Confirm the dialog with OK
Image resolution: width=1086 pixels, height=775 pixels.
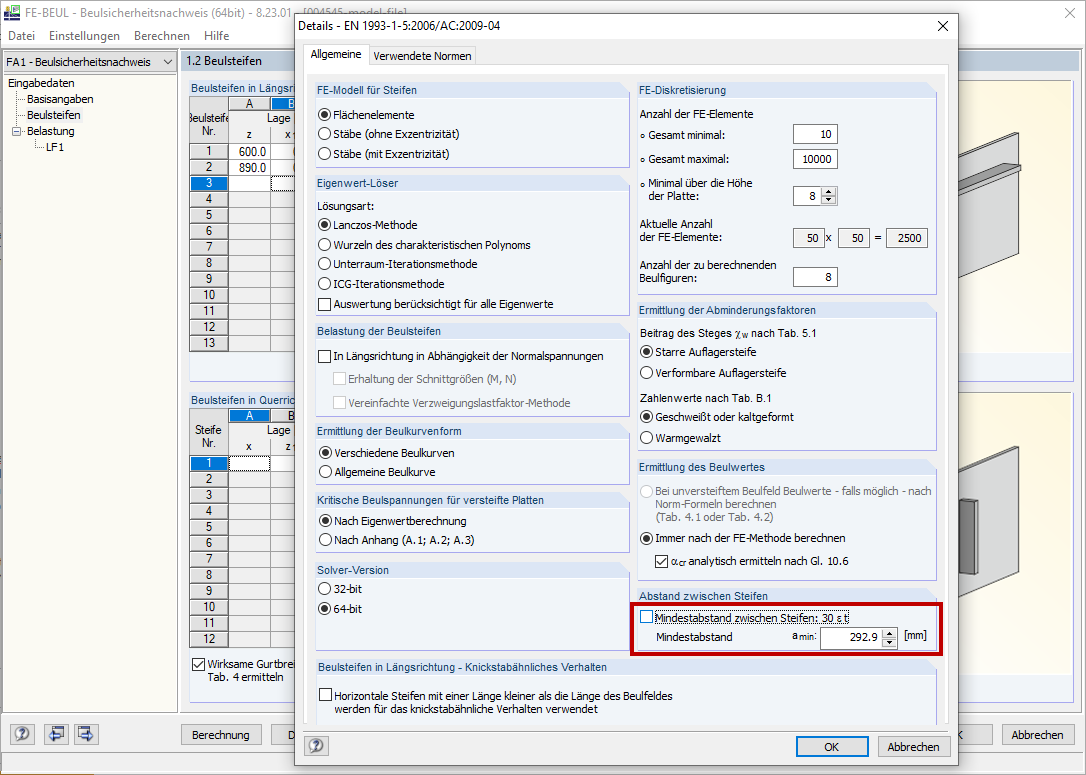tap(831, 746)
